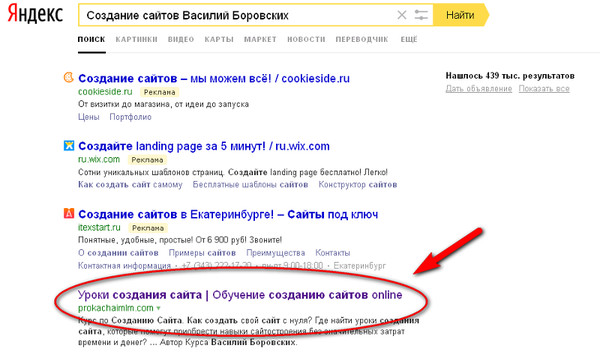
Task: Click the green cookieside.ru URL
Action: 105,92
